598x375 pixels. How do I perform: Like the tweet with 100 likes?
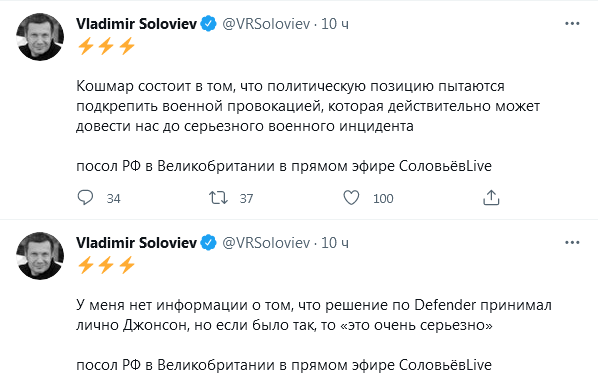pyautogui.click(x=351, y=198)
